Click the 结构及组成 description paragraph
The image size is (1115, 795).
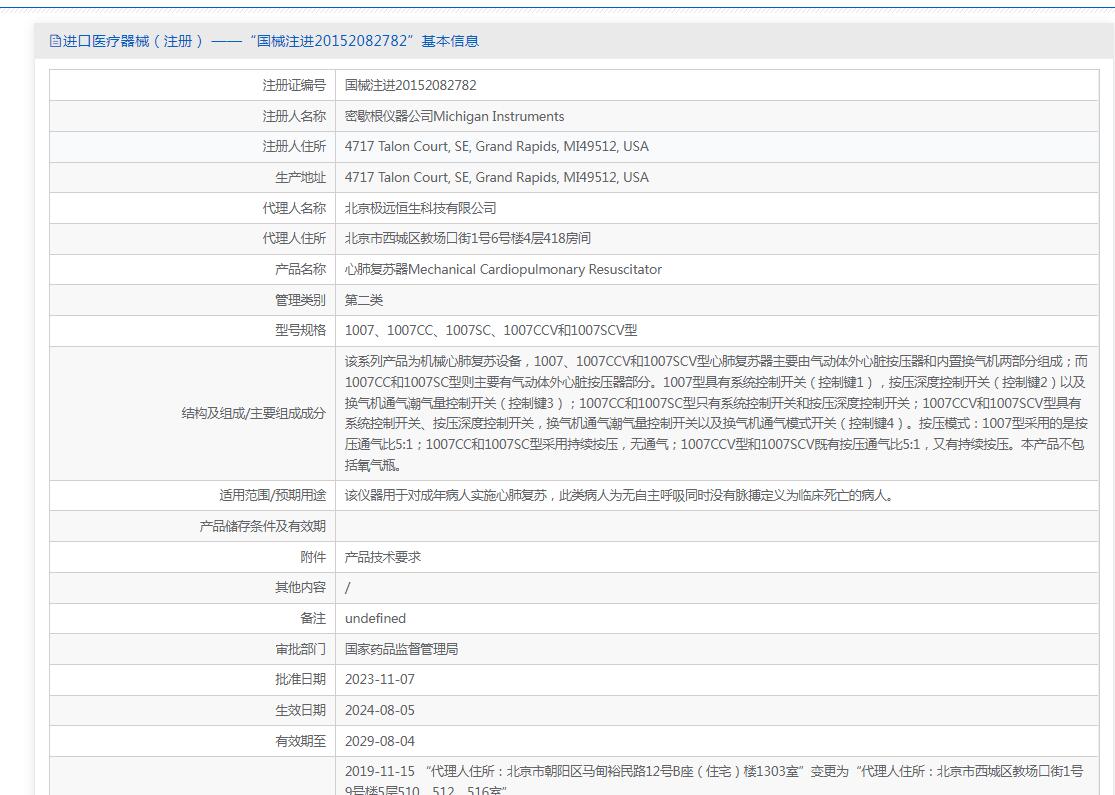pyautogui.click(x=715, y=413)
